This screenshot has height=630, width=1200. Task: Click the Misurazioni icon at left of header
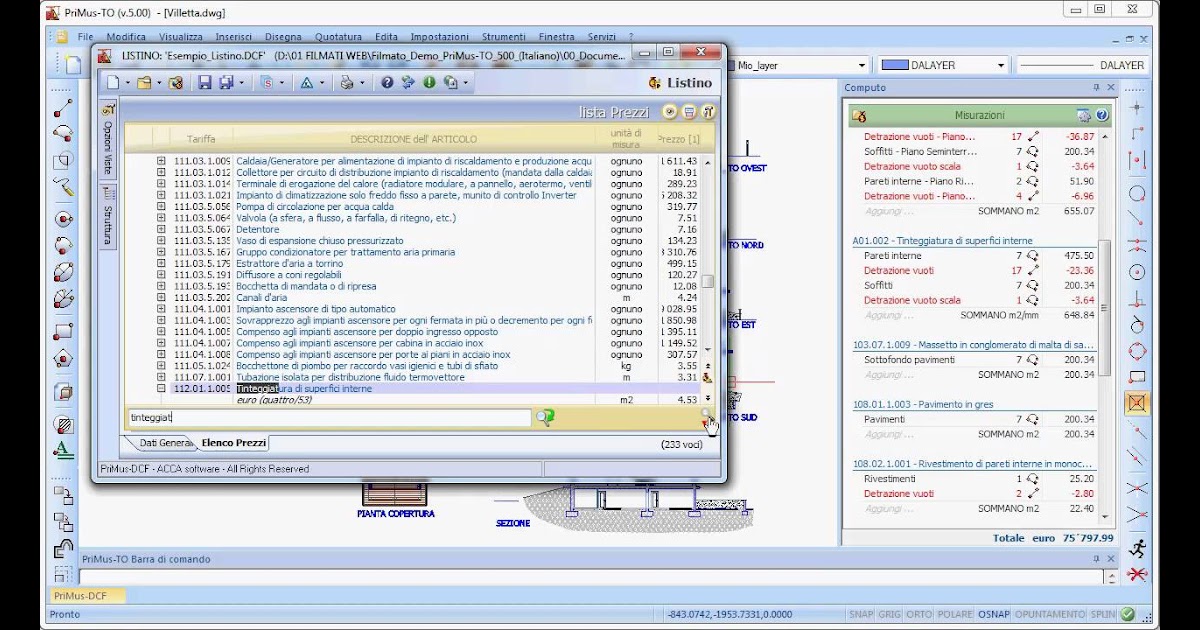click(858, 116)
